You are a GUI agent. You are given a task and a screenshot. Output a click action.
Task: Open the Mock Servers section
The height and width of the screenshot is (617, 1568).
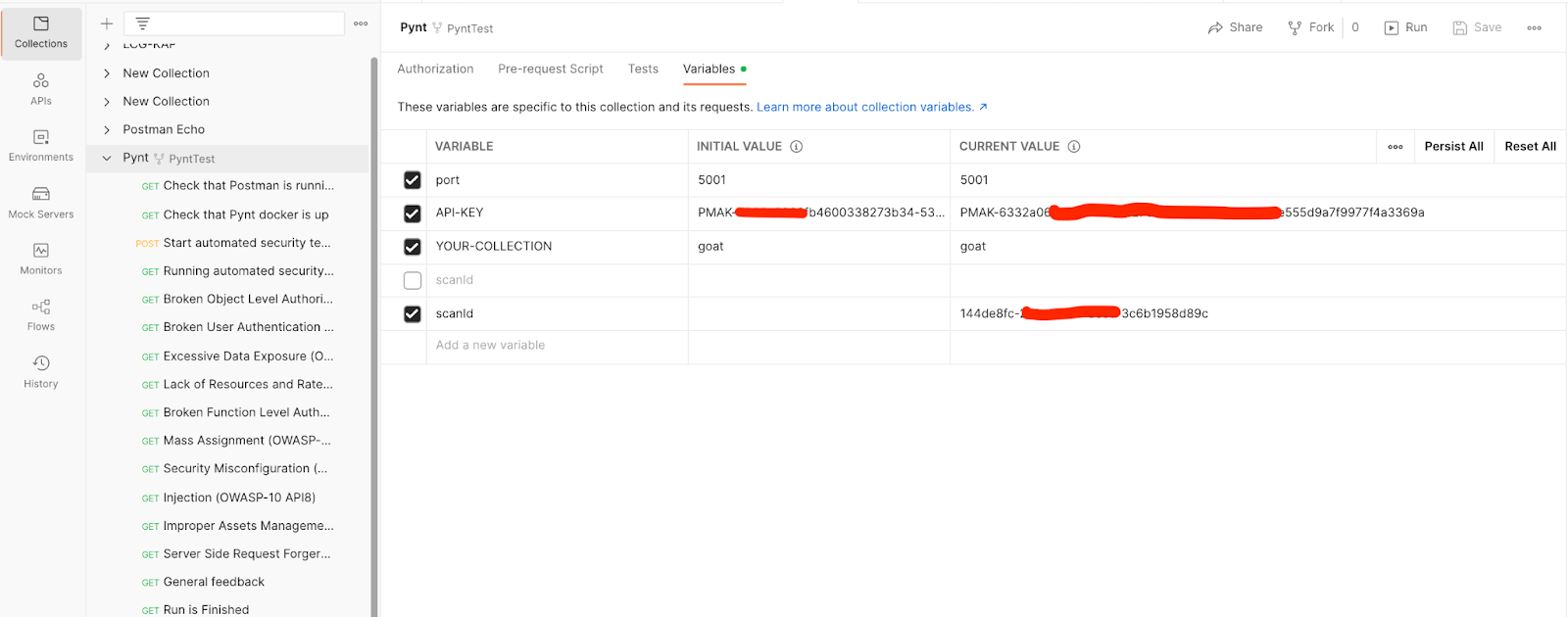(x=41, y=203)
